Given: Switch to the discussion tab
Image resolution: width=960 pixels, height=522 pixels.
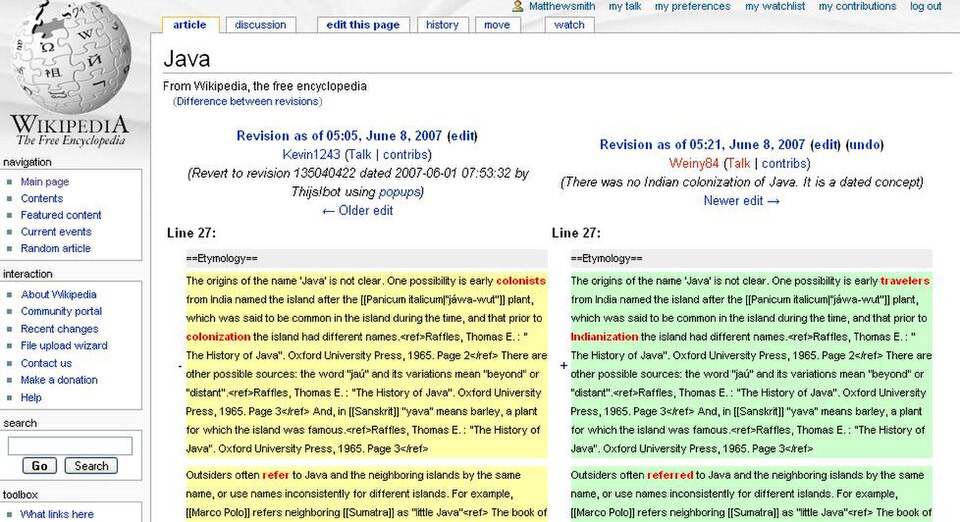Looking at the screenshot, I should [x=260, y=25].
